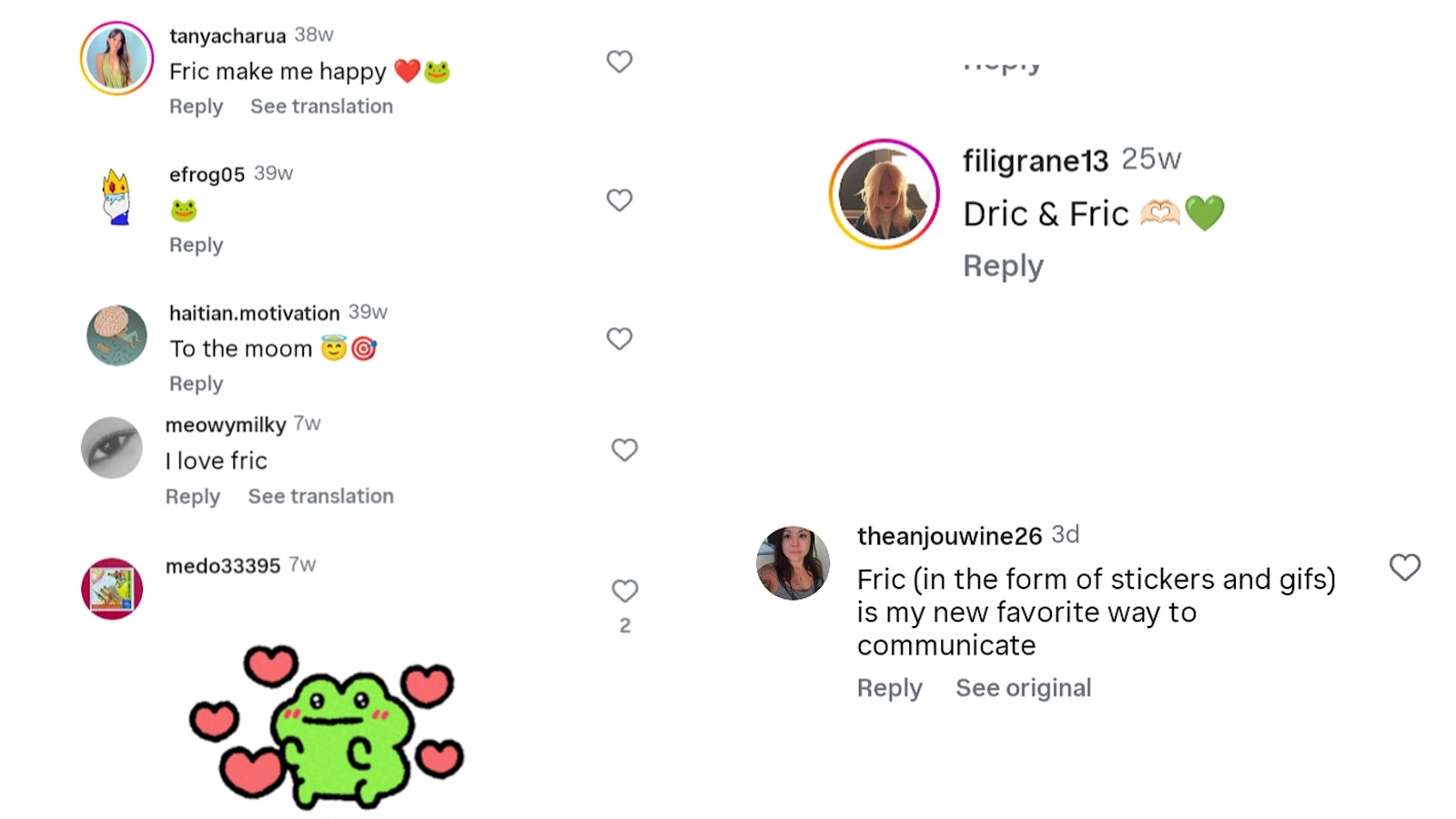Open the medo33395 username link

[x=222, y=566]
